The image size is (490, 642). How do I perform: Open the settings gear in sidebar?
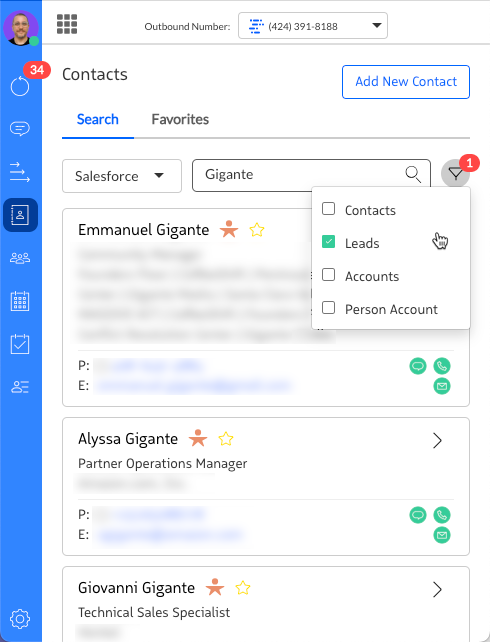click(20, 619)
